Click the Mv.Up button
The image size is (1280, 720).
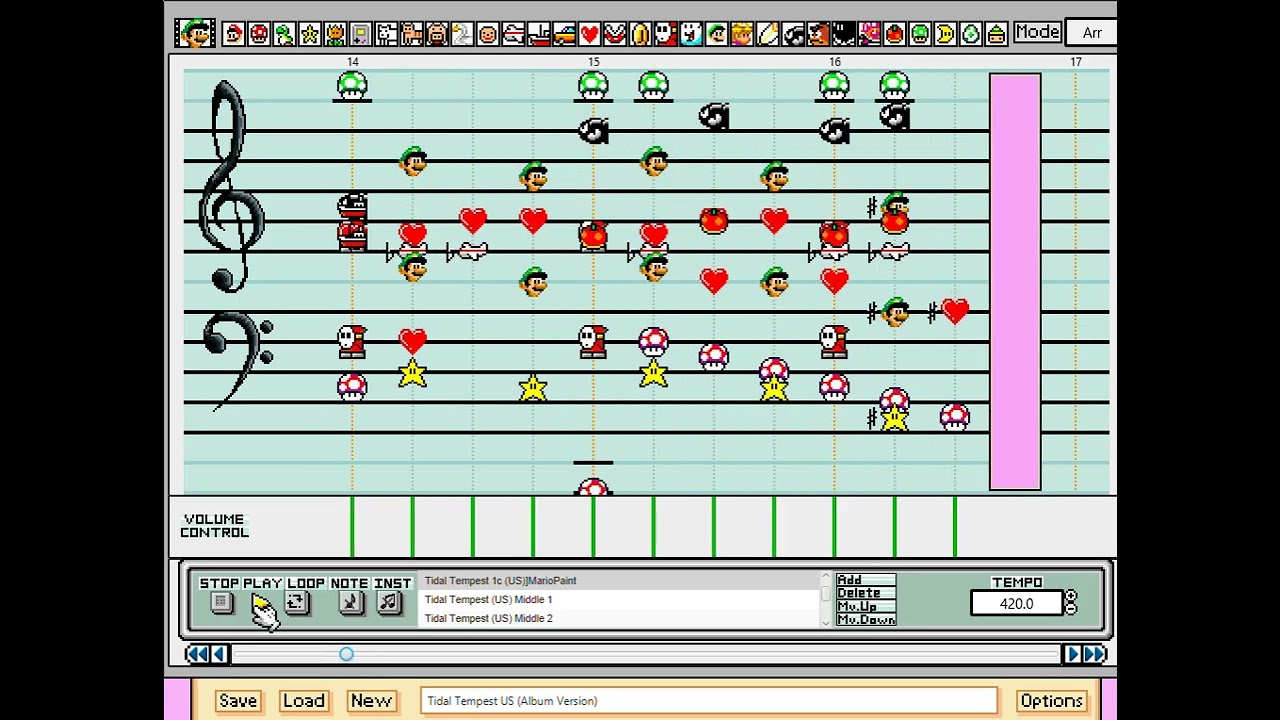coord(866,606)
